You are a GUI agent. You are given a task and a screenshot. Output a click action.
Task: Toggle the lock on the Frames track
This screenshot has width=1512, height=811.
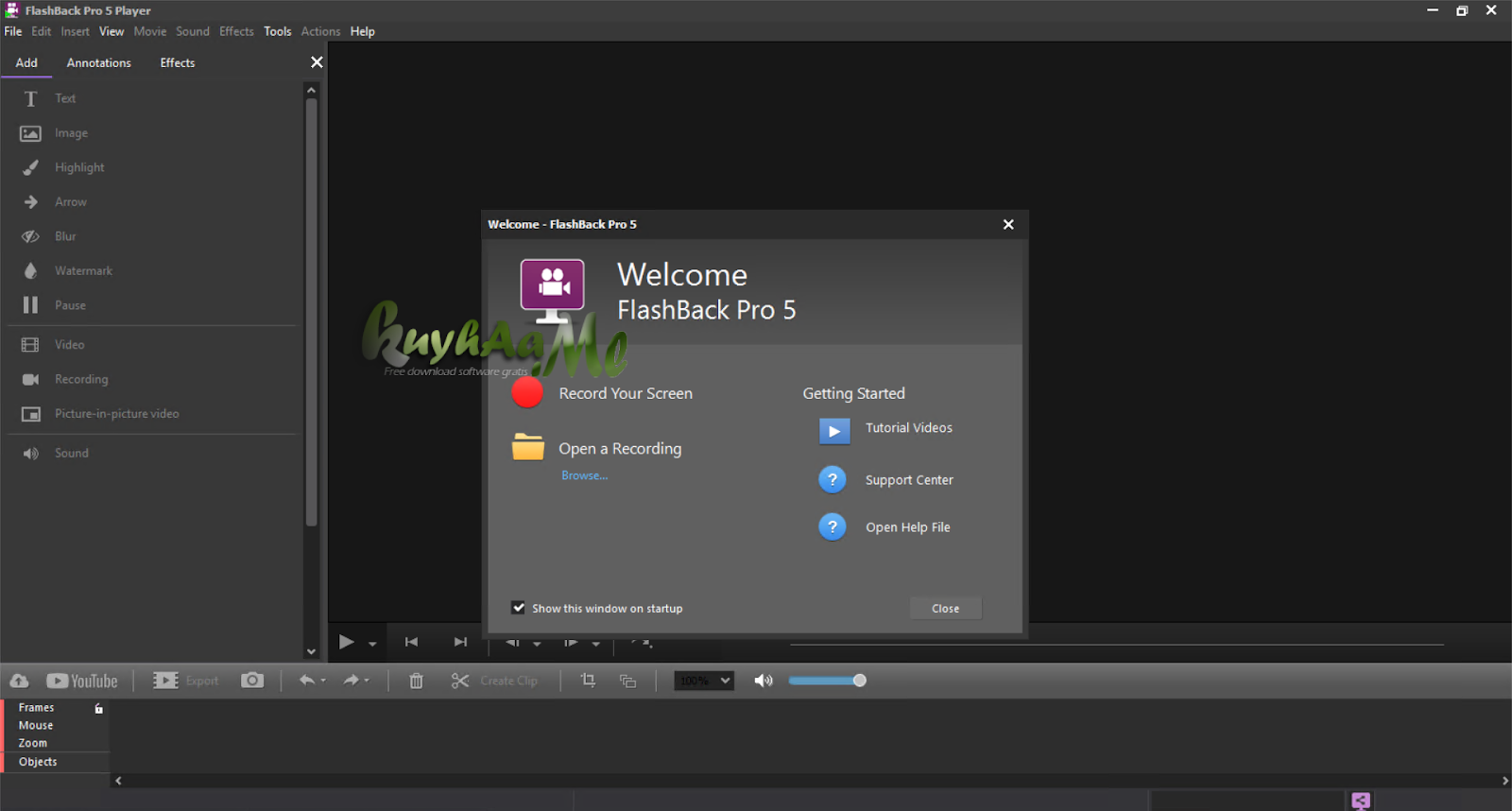(x=98, y=708)
